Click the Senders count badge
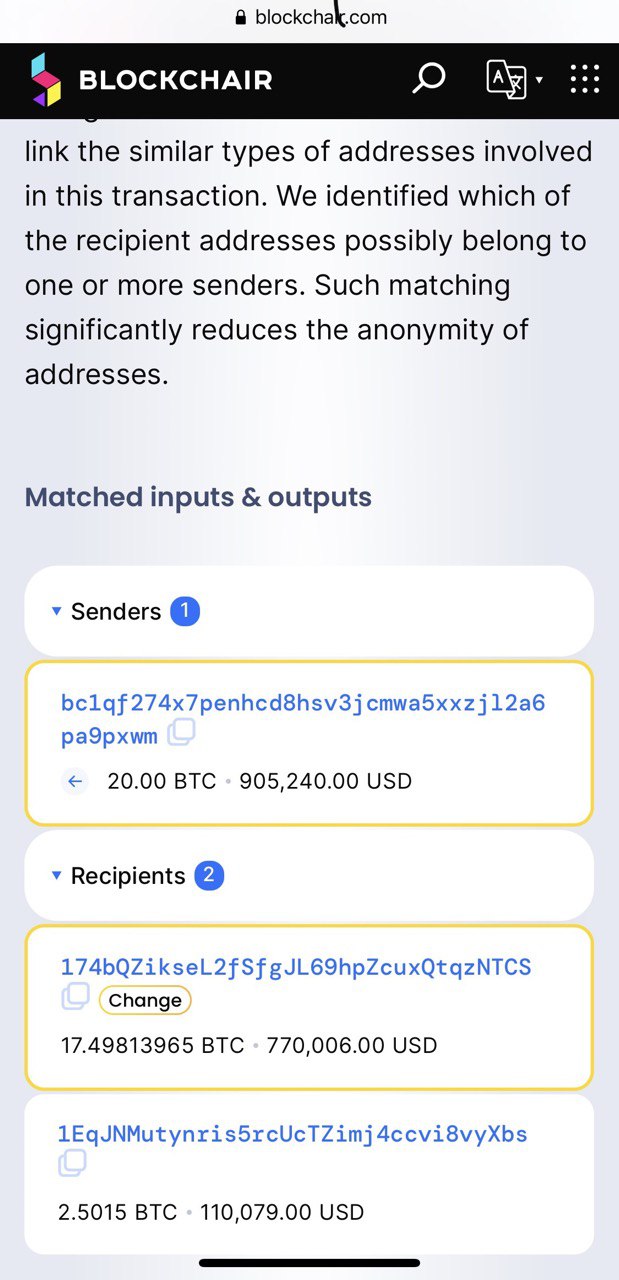Image resolution: width=619 pixels, height=1280 pixels. coord(185,611)
